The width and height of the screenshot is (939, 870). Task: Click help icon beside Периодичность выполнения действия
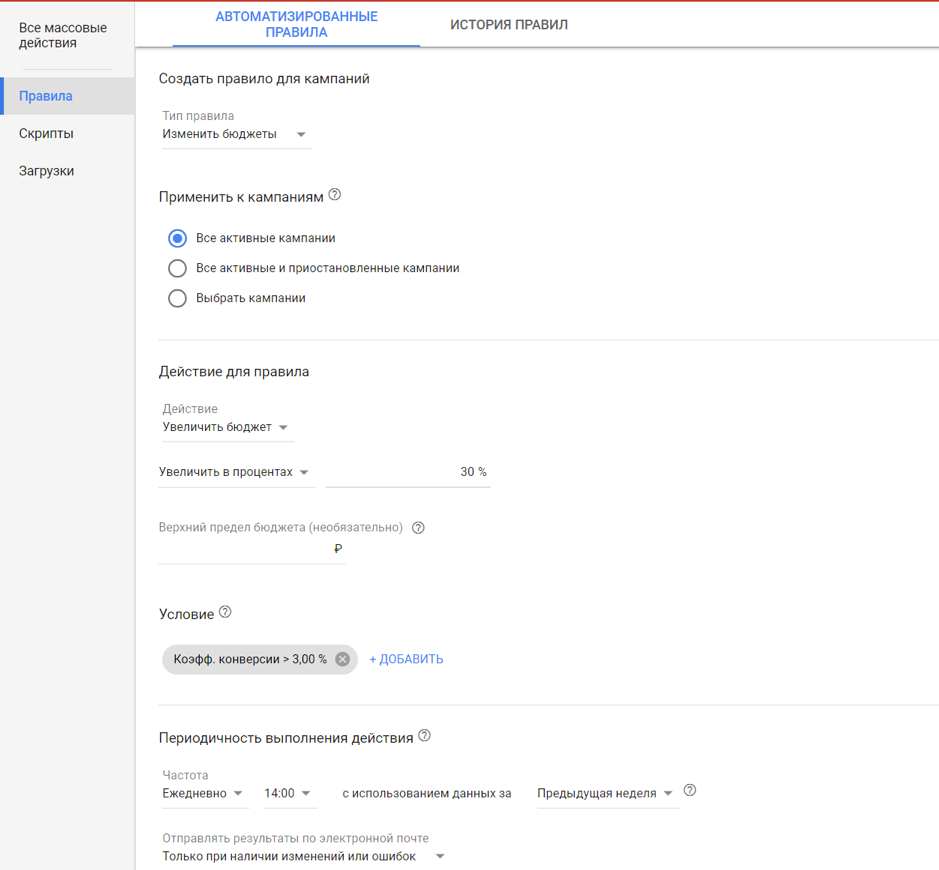425,736
